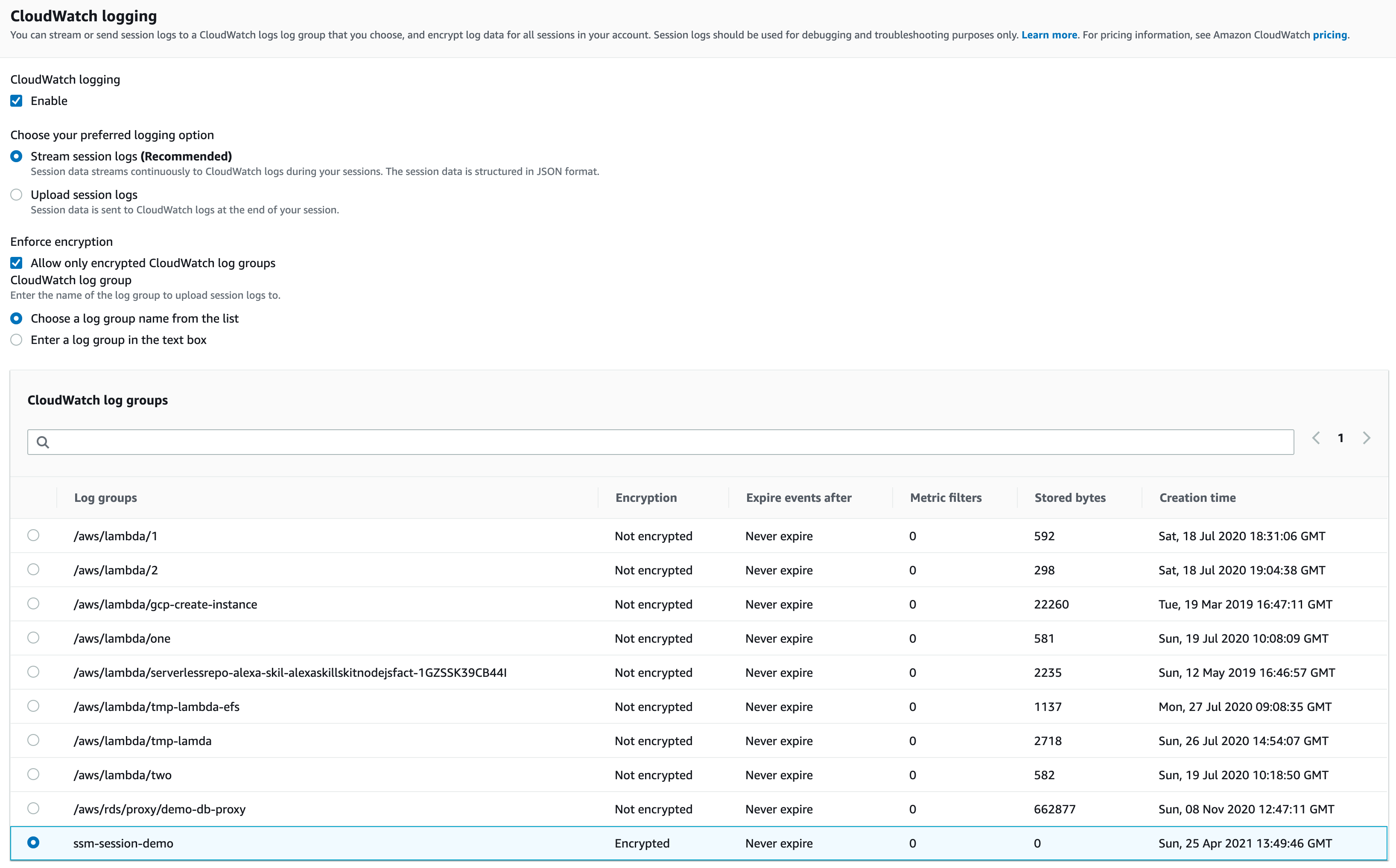Open the Learn more link
This screenshot has width=1396, height=868.
[x=1049, y=35]
